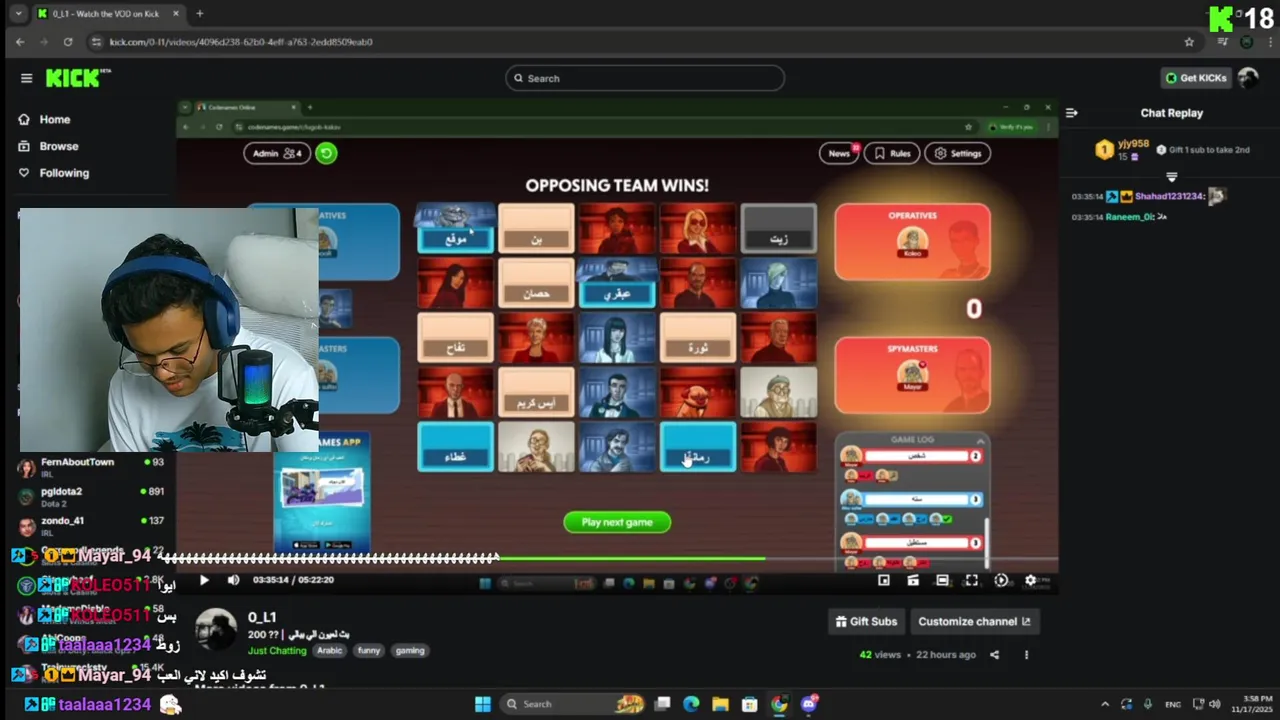Open Microsoft Edge from taskbar

[691, 704]
